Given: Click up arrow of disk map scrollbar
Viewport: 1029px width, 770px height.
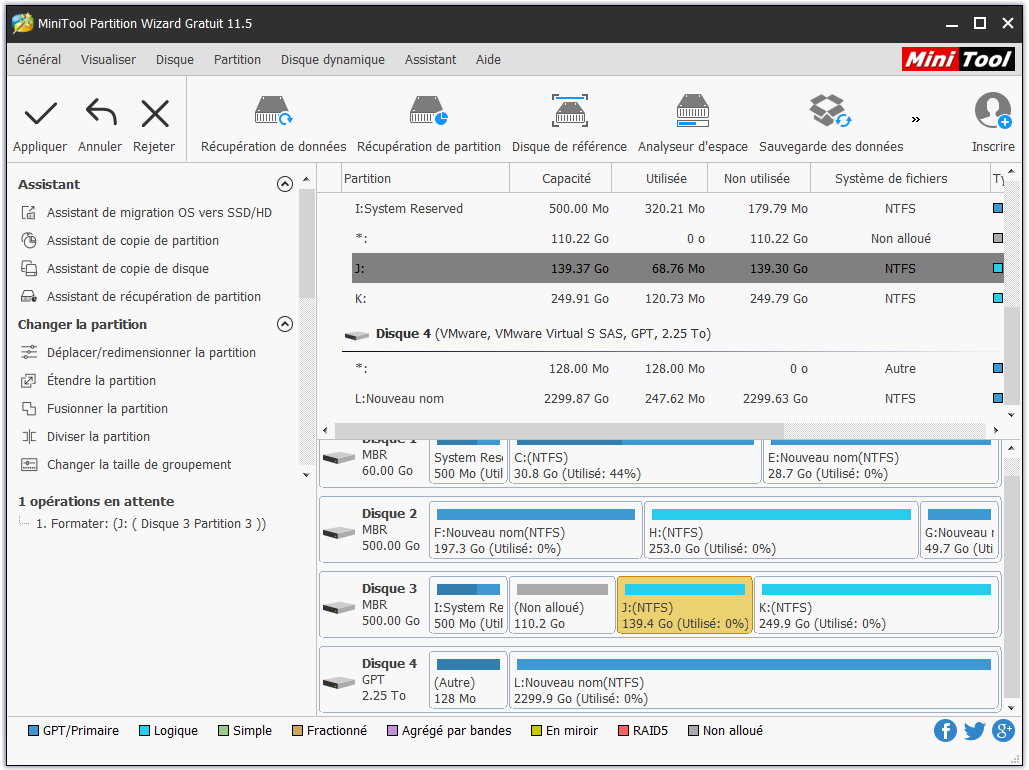Looking at the screenshot, I should tap(1011, 448).
